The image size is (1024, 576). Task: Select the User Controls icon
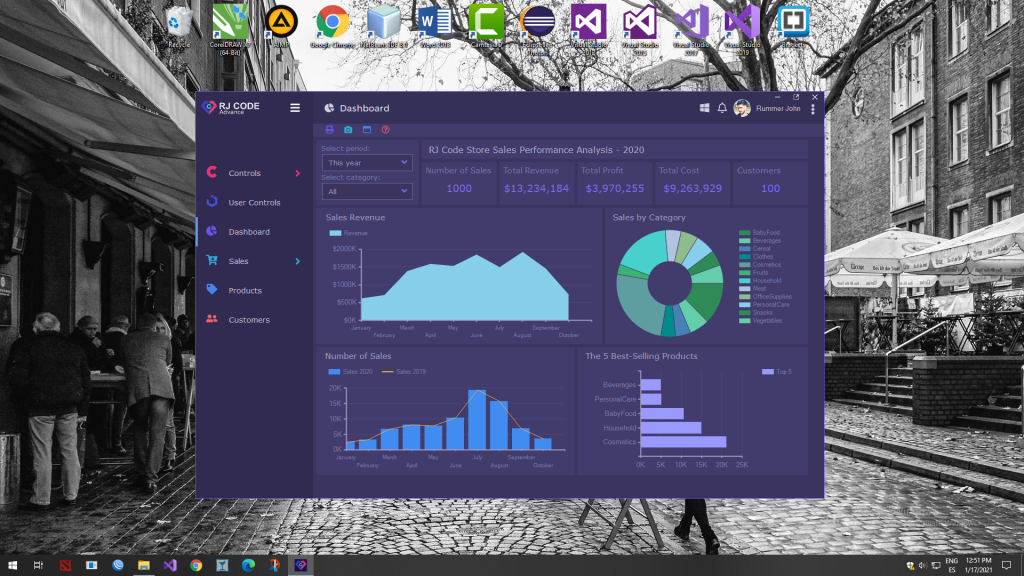(211, 201)
